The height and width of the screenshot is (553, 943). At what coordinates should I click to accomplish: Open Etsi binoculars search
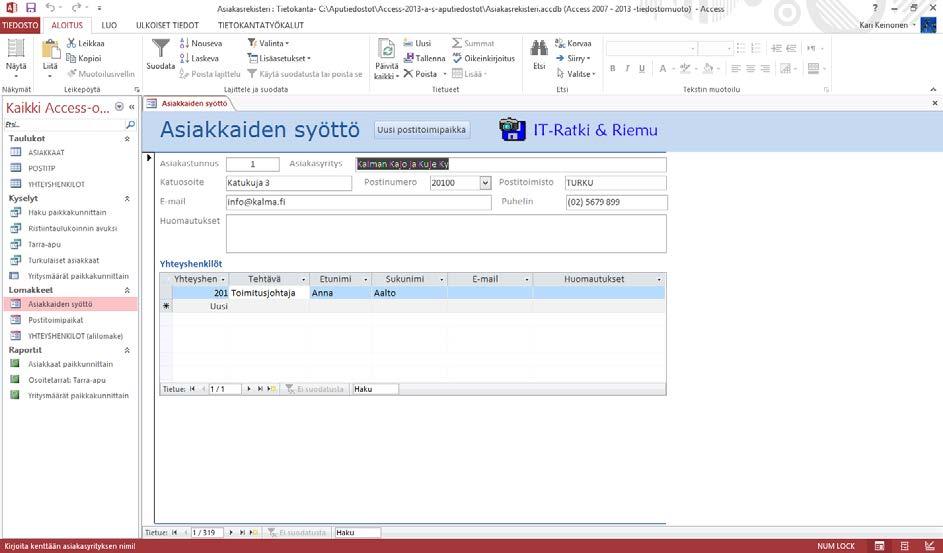539,55
